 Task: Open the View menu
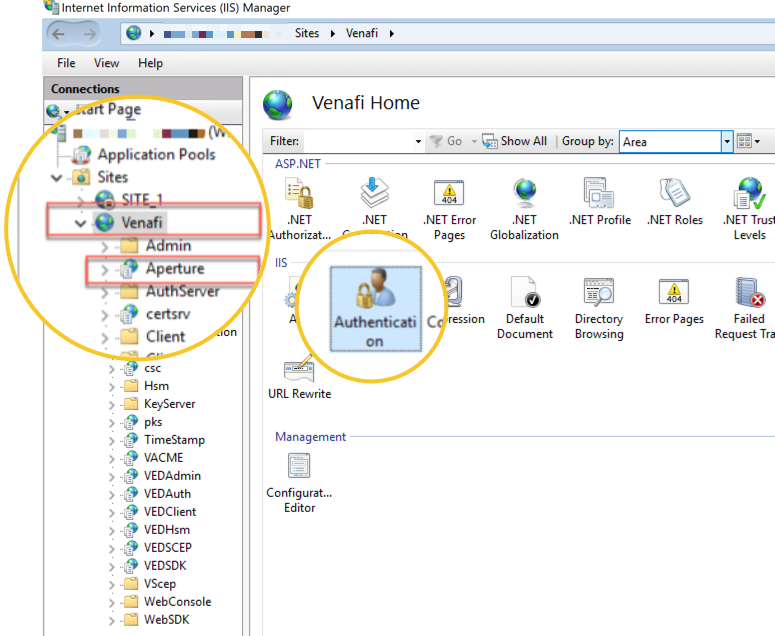[106, 63]
